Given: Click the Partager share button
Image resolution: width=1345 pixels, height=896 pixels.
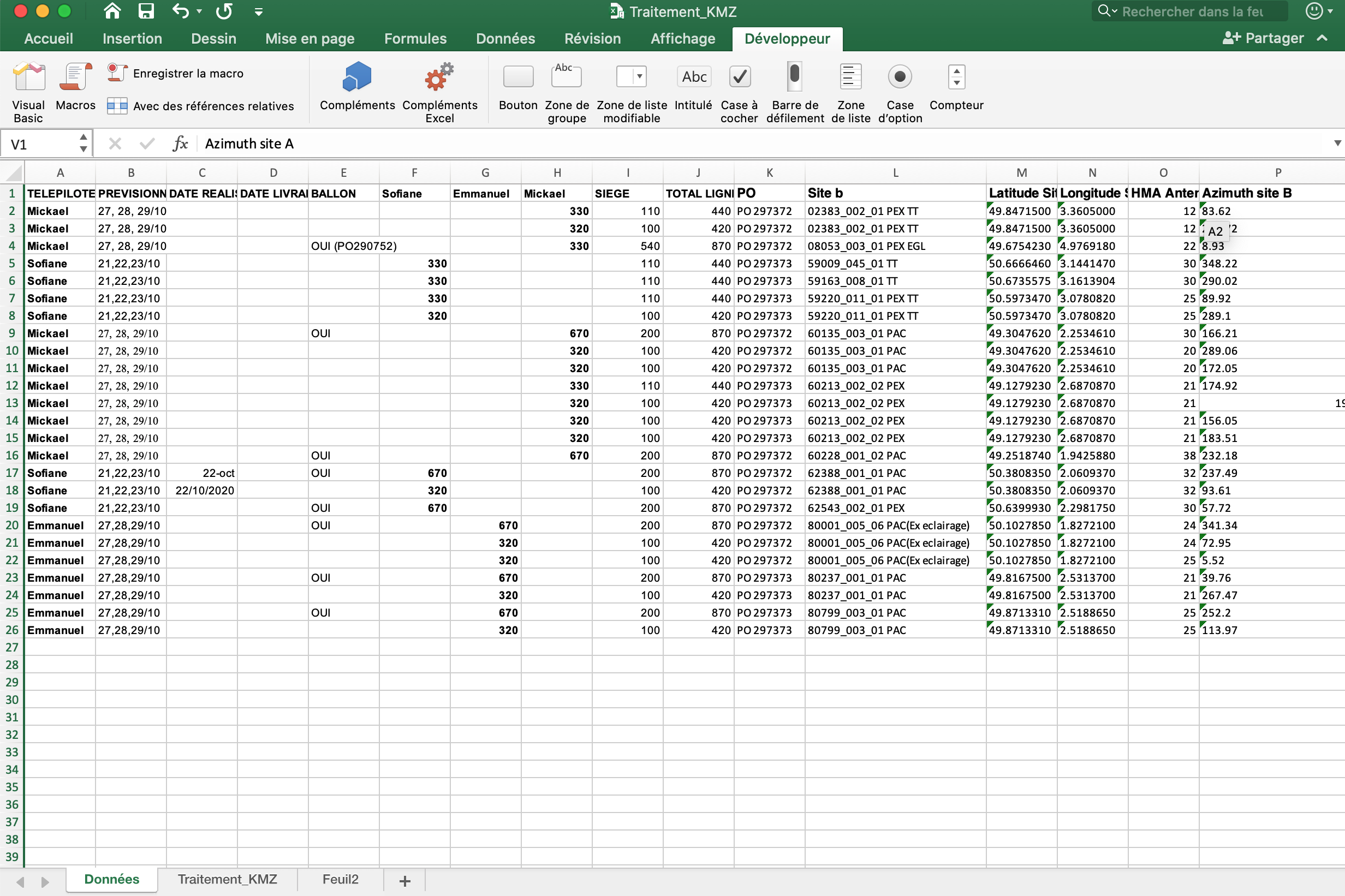Looking at the screenshot, I should point(1263,38).
